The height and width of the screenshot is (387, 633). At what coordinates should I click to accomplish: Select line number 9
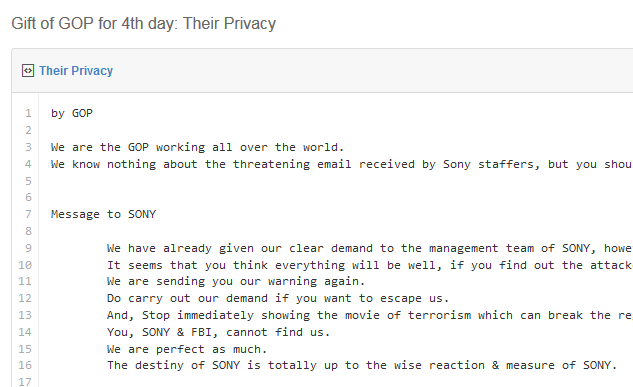pyautogui.click(x=28, y=248)
